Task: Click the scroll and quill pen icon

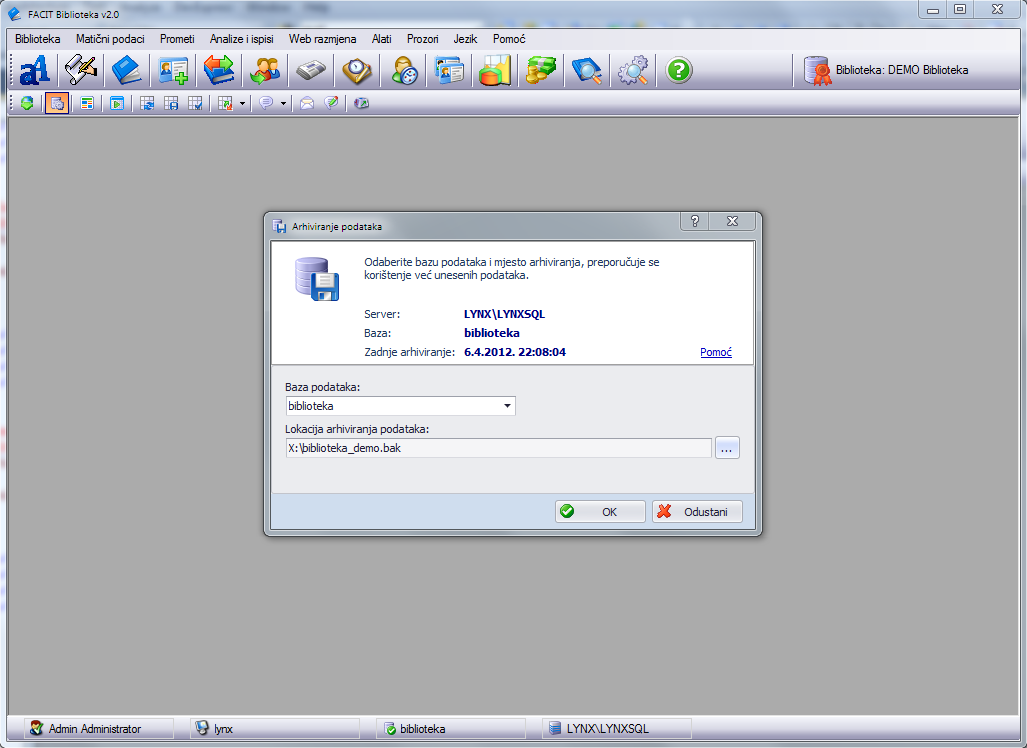Action: pos(80,71)
